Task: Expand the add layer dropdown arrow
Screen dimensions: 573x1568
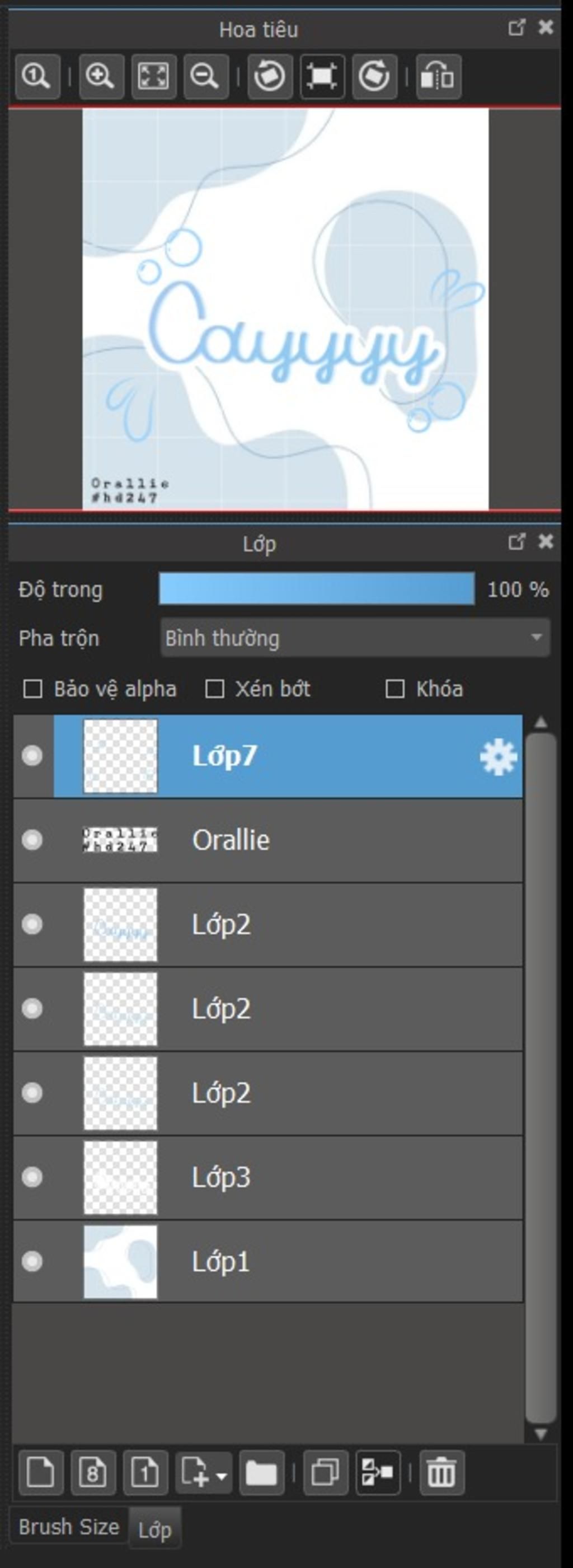Action: [222, 1476]
